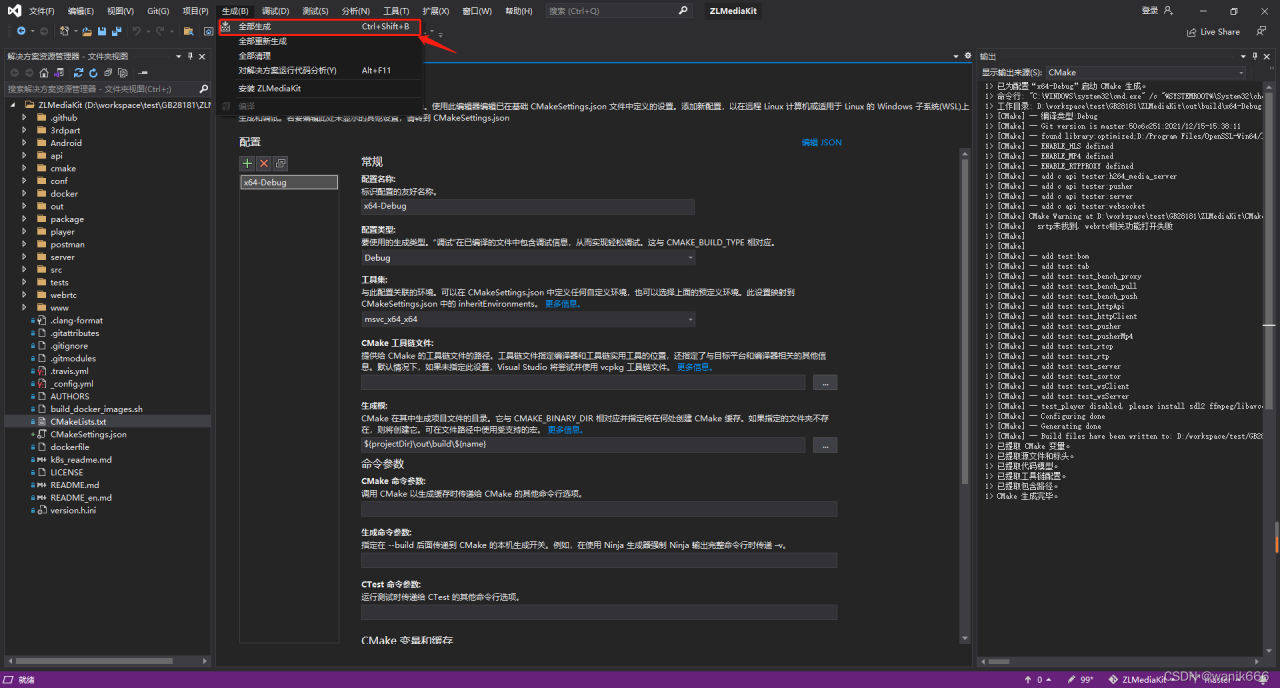Open the msvc_x64_x64 toolset dropdown
1280x688 pixels.
(x=528, y=319)
